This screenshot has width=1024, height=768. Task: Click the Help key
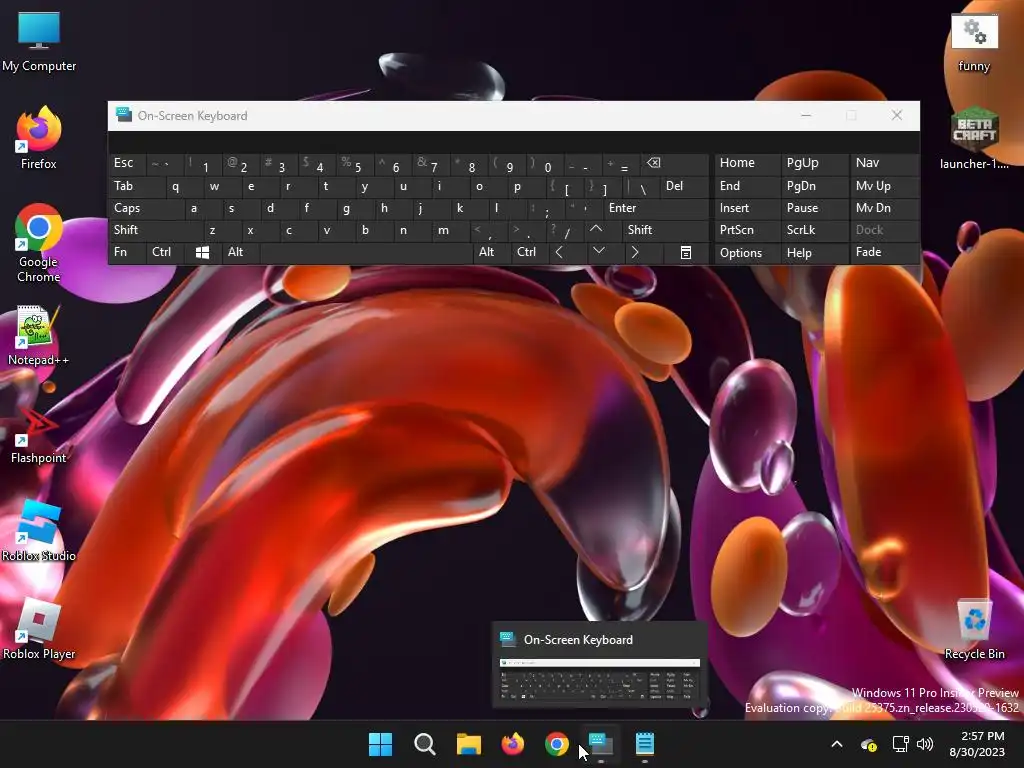pyautogui.click(x=813, y=252)
